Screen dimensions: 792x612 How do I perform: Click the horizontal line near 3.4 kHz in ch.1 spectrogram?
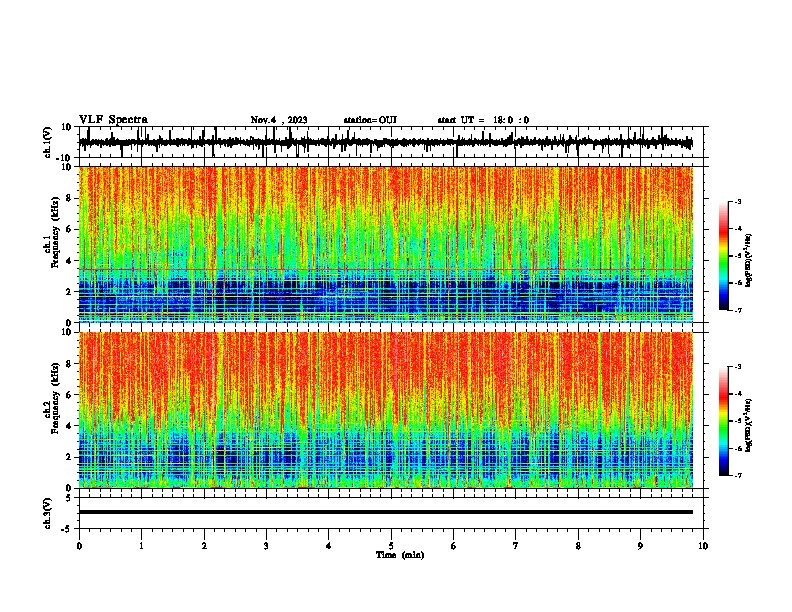(x=386, y=270)
